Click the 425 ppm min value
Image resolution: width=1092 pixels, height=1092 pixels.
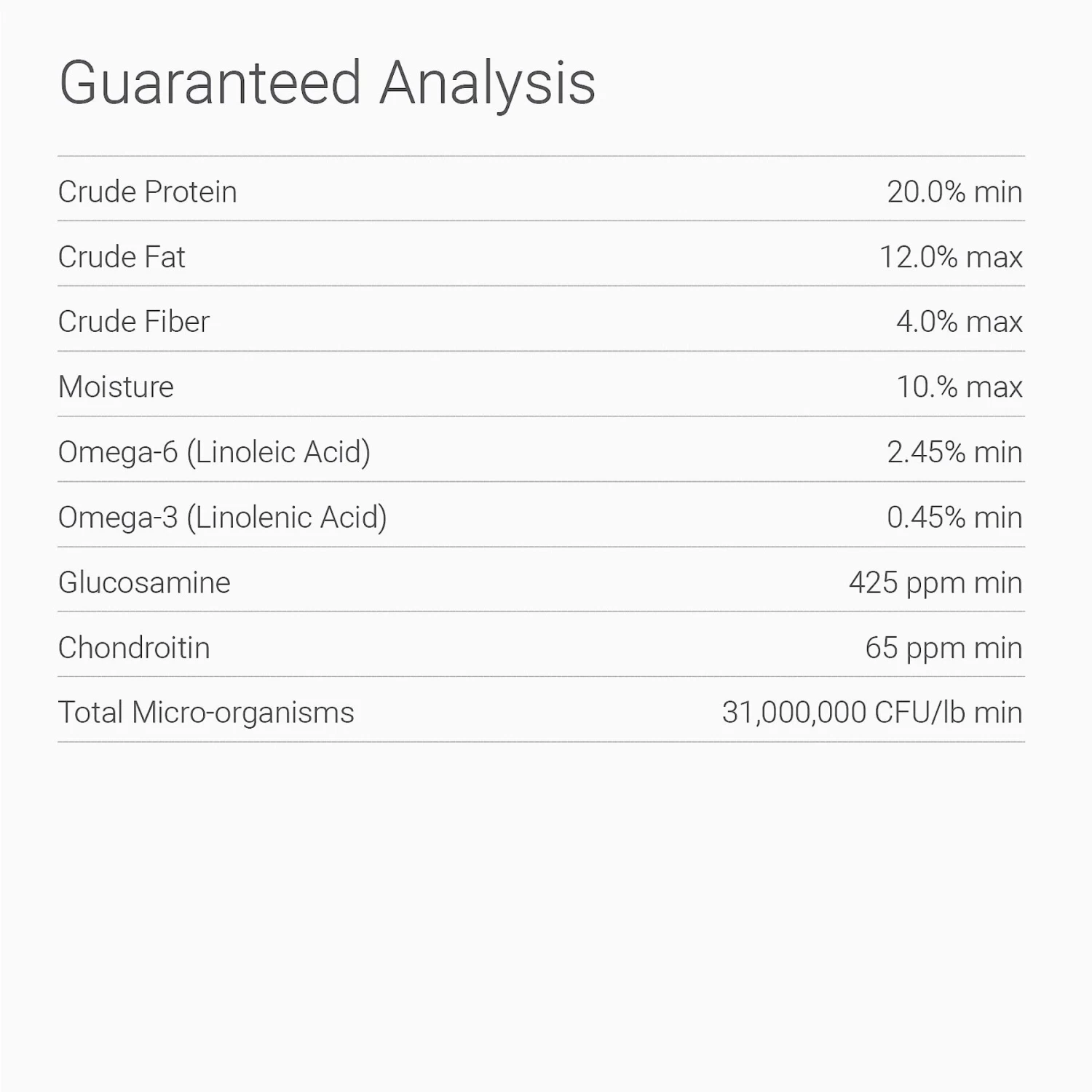pos(935,582)
